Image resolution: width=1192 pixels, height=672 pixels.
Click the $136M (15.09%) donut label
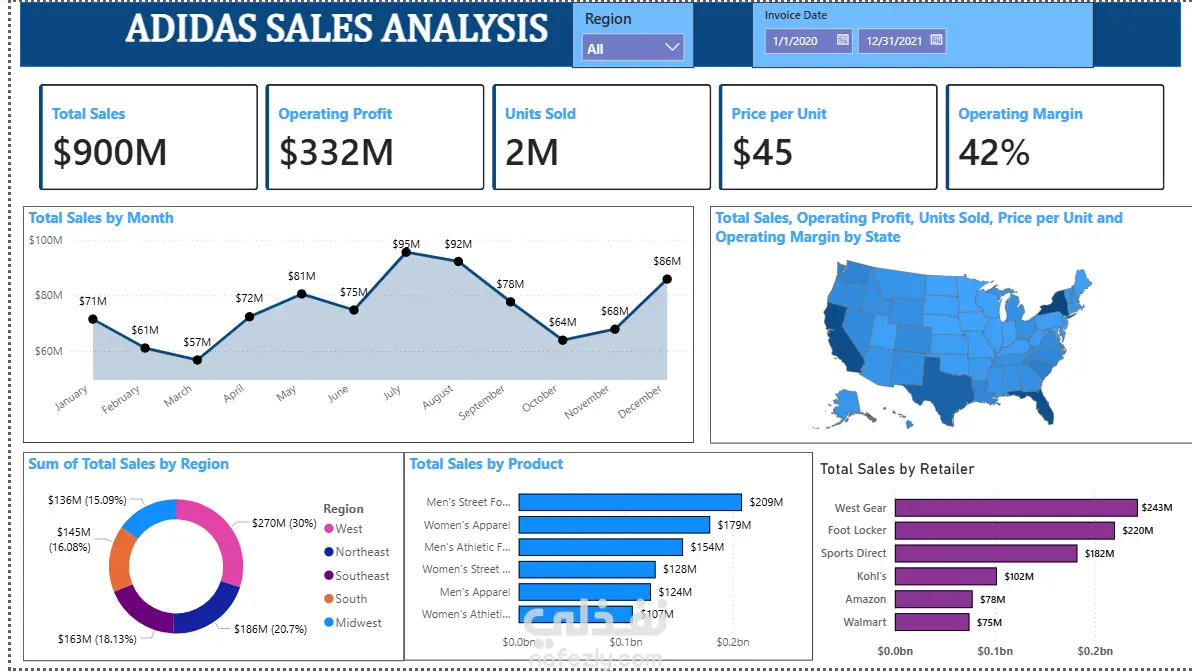pyautogui.click(x=87, y=500)
